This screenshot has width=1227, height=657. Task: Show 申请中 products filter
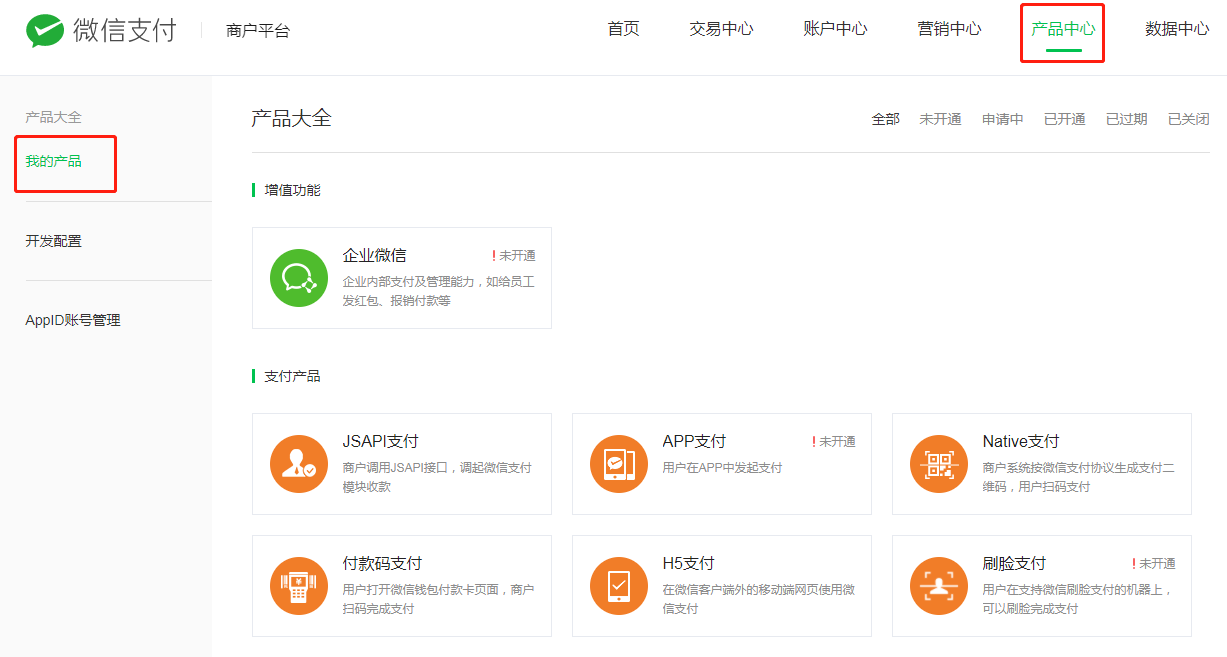pyautogui.click(x=1002, y=119)
